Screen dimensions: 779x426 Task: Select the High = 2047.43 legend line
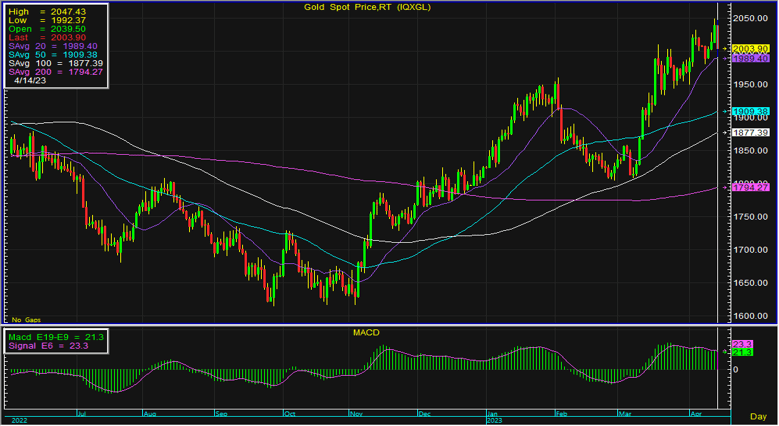[x=47, y=11]
